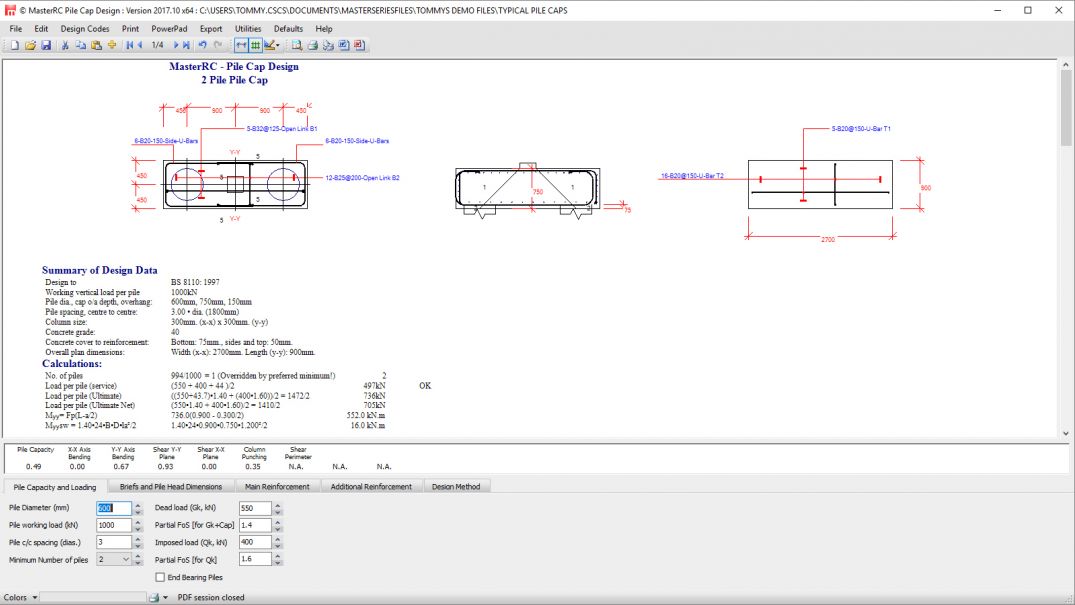This screenshot has height=605, width=1075.
Task: Jump to the last pile cap record
Action: click(x=186, y=45)
